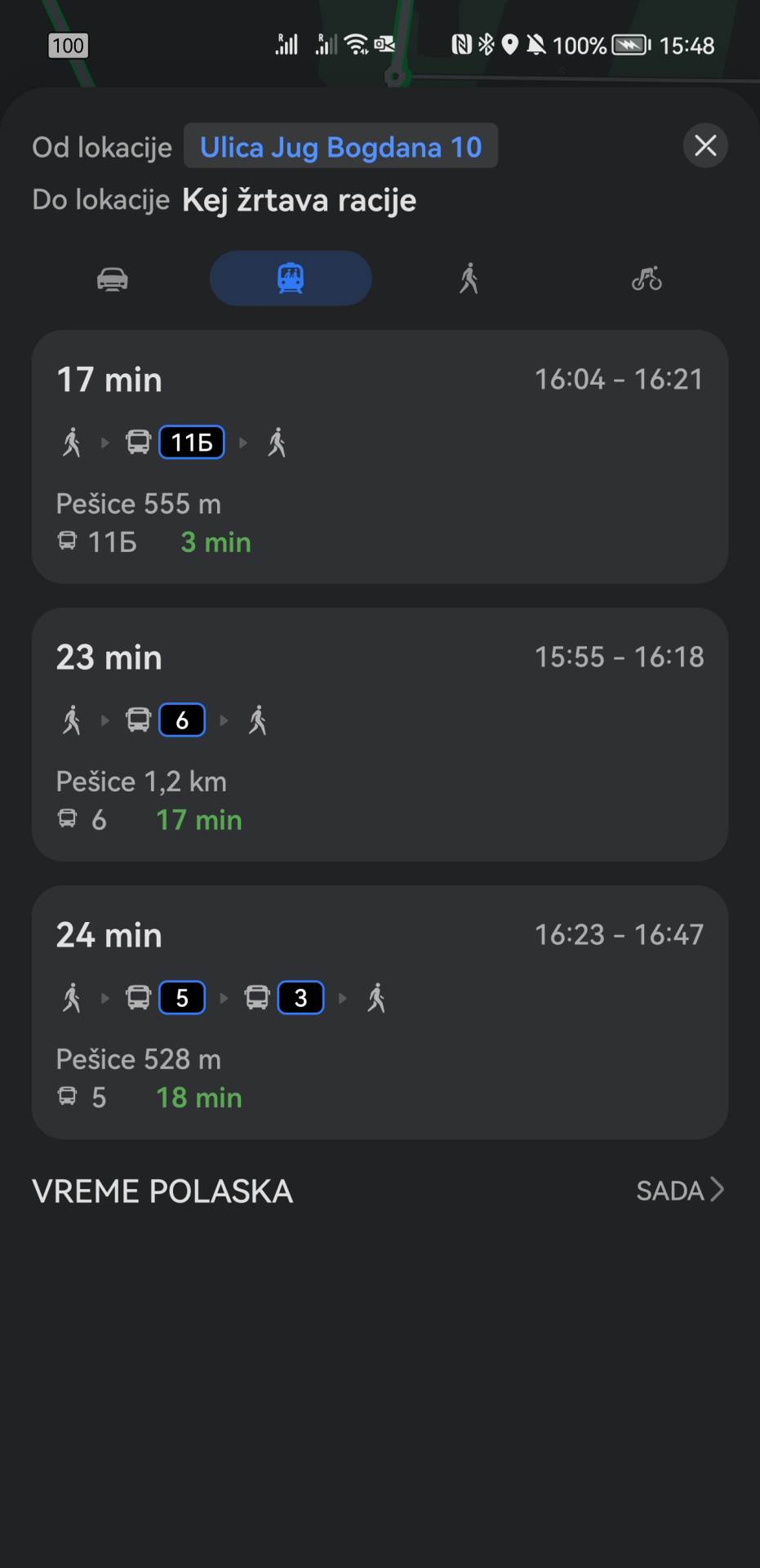Tap the VREME POLASKA label
The image size is (760, 1568).
(x=162, y=1192)
